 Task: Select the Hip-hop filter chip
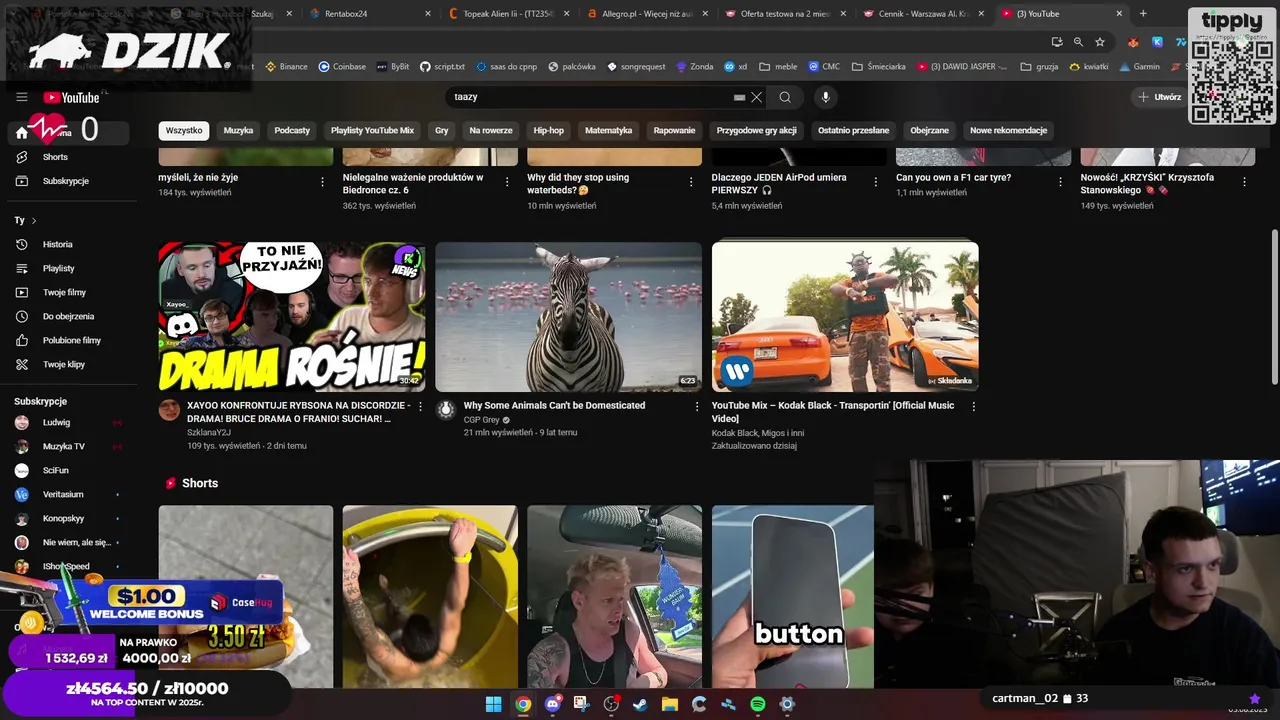pos(549,130)
